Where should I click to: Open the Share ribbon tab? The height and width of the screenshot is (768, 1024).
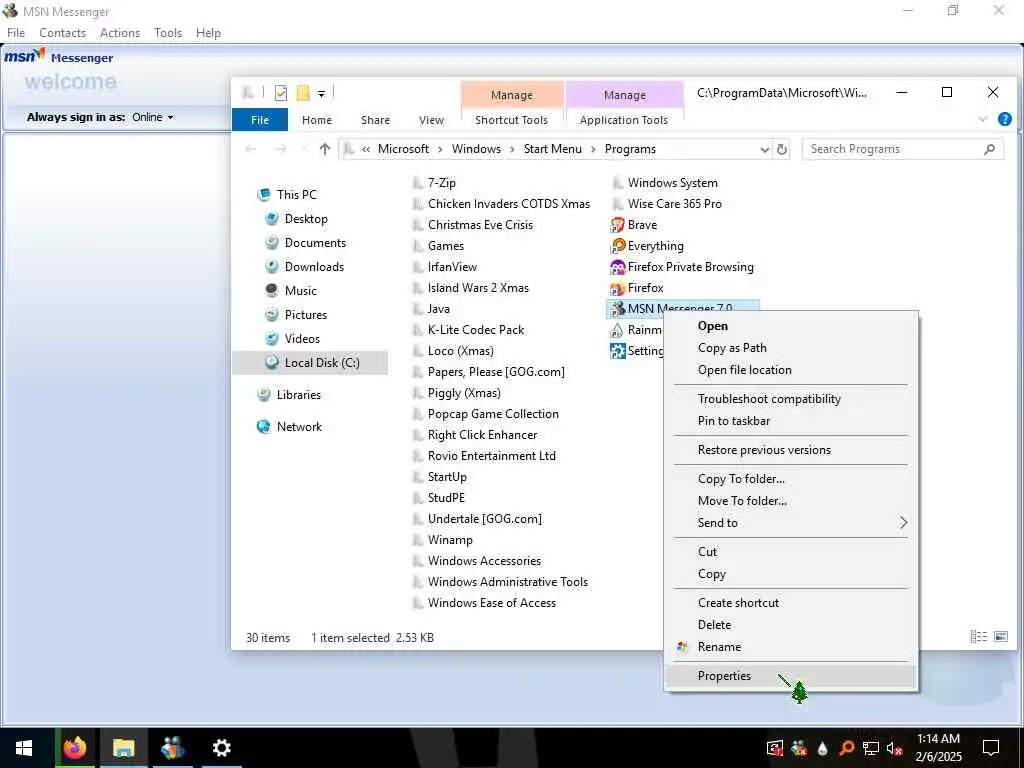pyautogui.click(x=376, y=120)
